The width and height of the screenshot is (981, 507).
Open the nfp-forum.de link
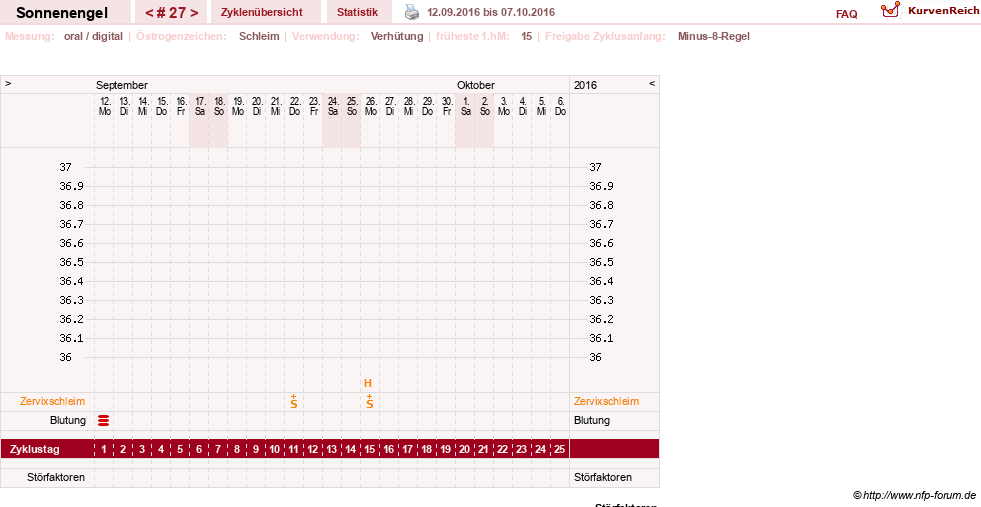pos(915,496)
